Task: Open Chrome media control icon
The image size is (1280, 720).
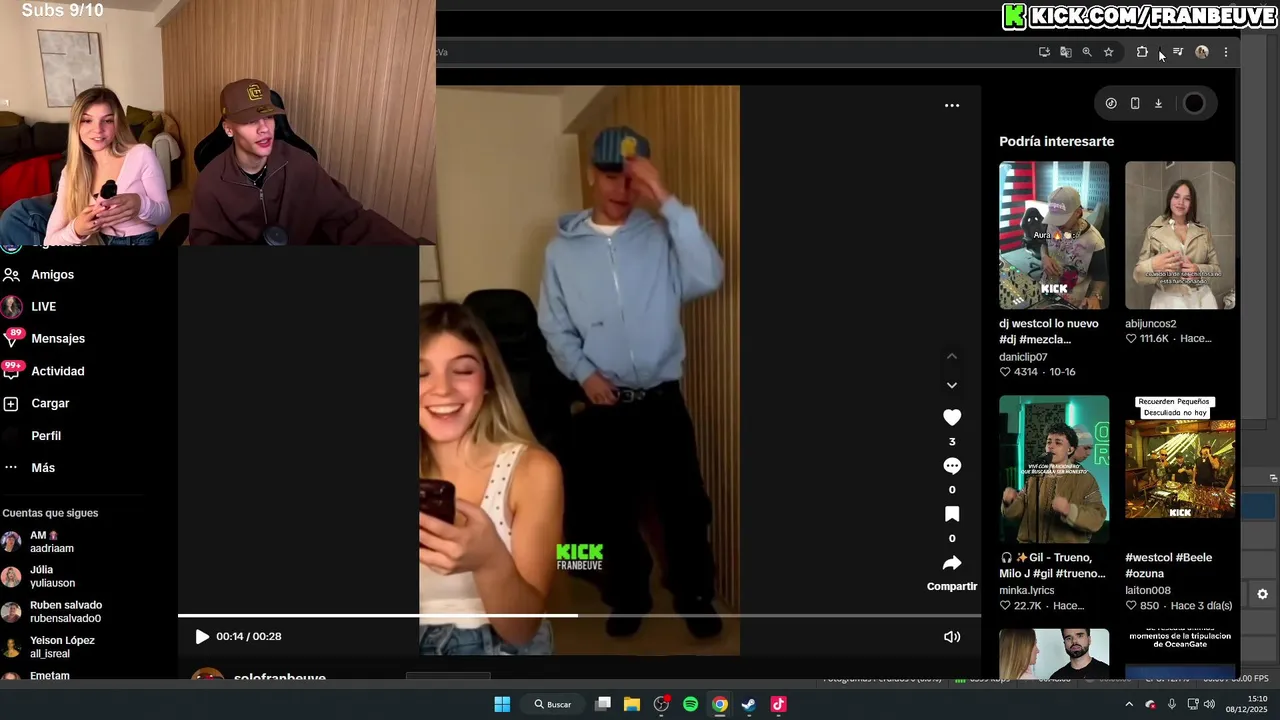Action: pyautogui.click(x=1178, y=52)
